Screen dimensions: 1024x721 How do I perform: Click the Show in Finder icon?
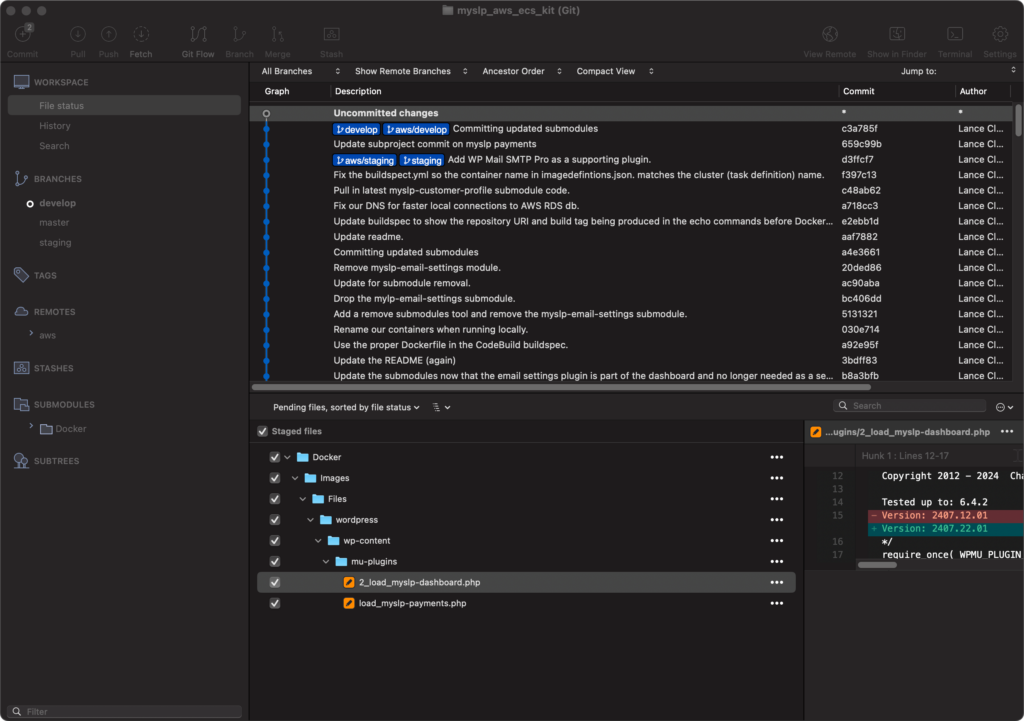point(897,35)
